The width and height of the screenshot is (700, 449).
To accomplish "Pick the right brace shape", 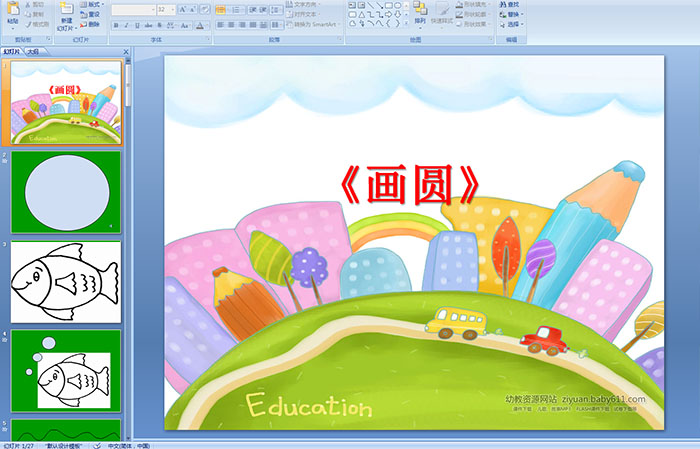I will pyautogui.click(x=397, y=23).
